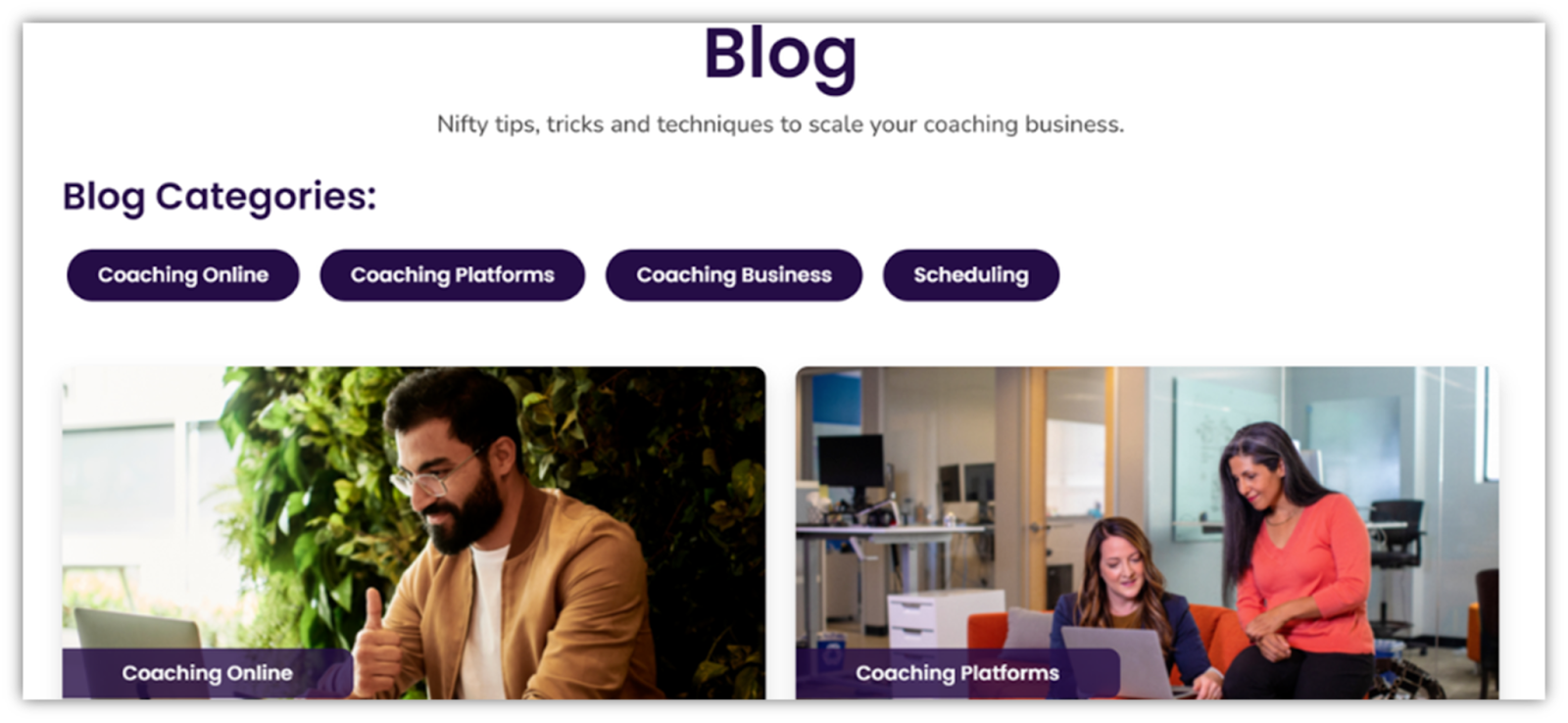Viewport: 1568px width, 723px height.
Task: Open the bearded man blog post image
Action: (414, 532)
